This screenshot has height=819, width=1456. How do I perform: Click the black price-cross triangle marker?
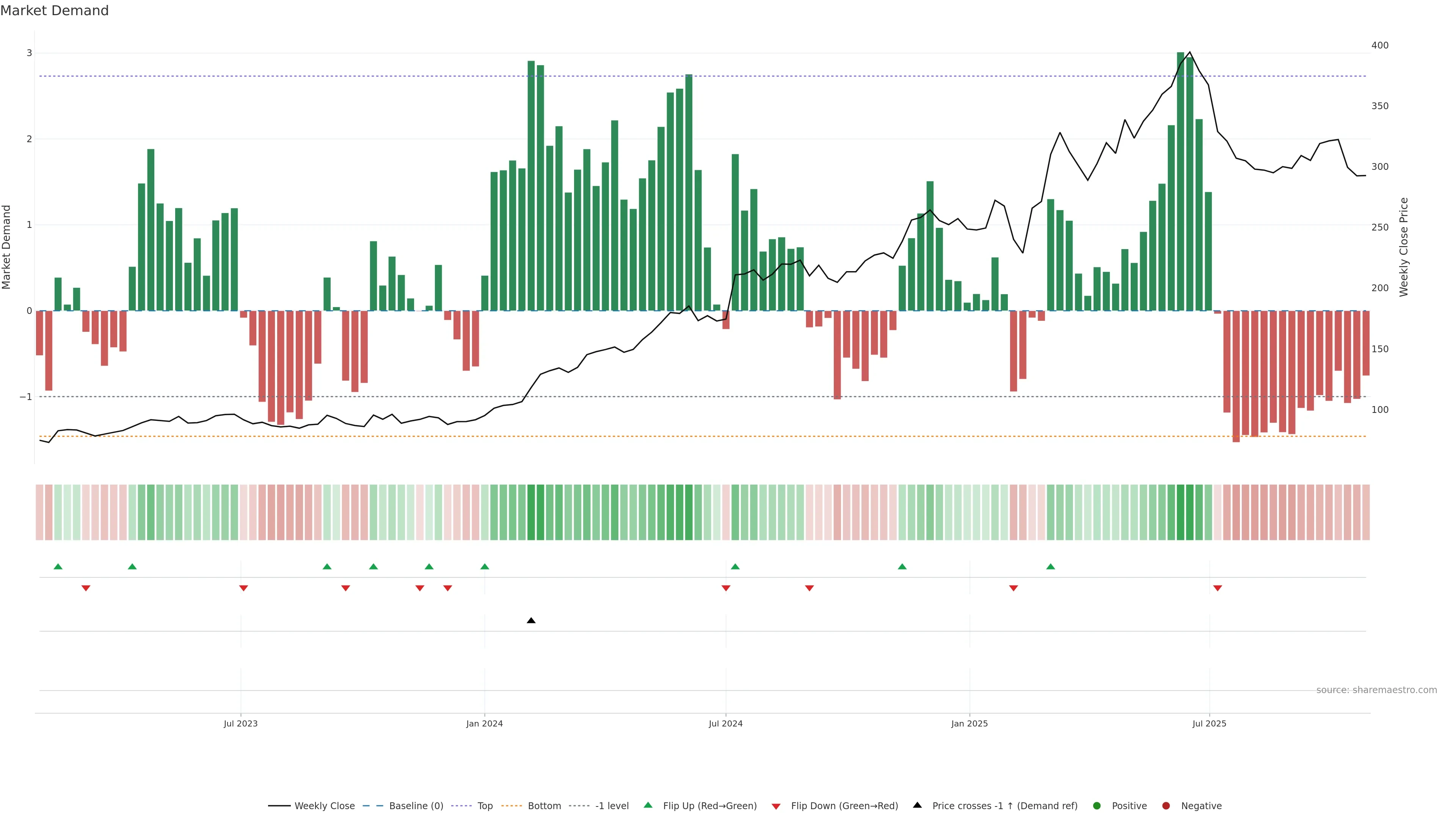pyautogui.click(x=531, y=621)
